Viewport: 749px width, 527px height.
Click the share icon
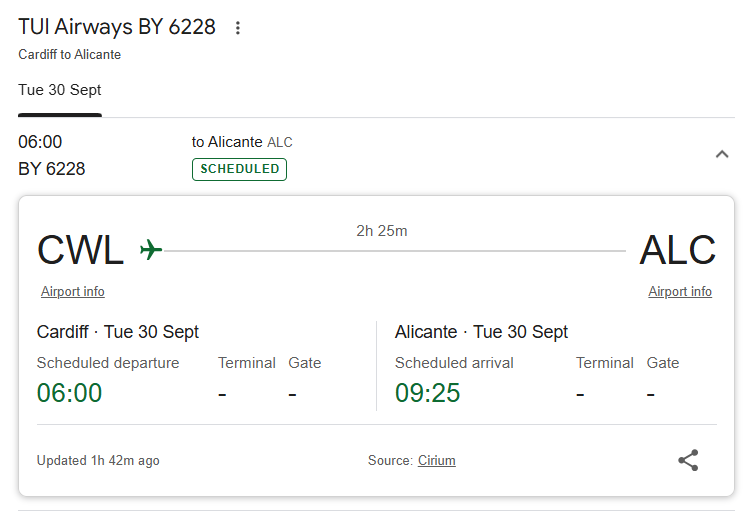[688, 460]
